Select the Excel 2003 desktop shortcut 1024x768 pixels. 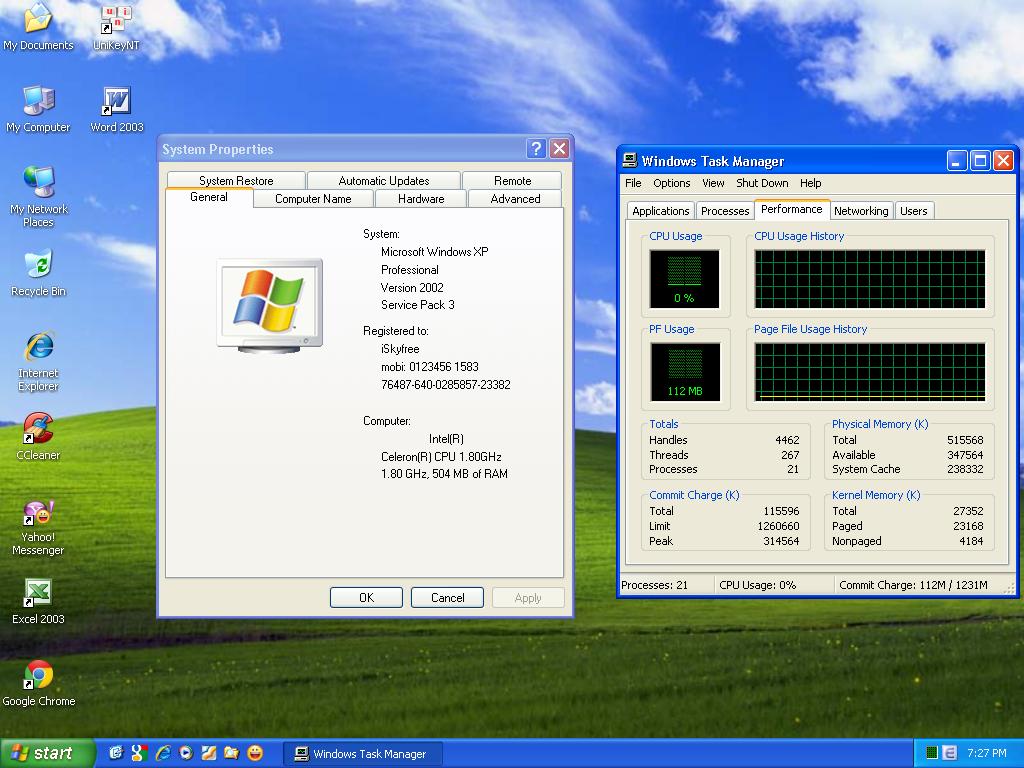tap(39, 601)
